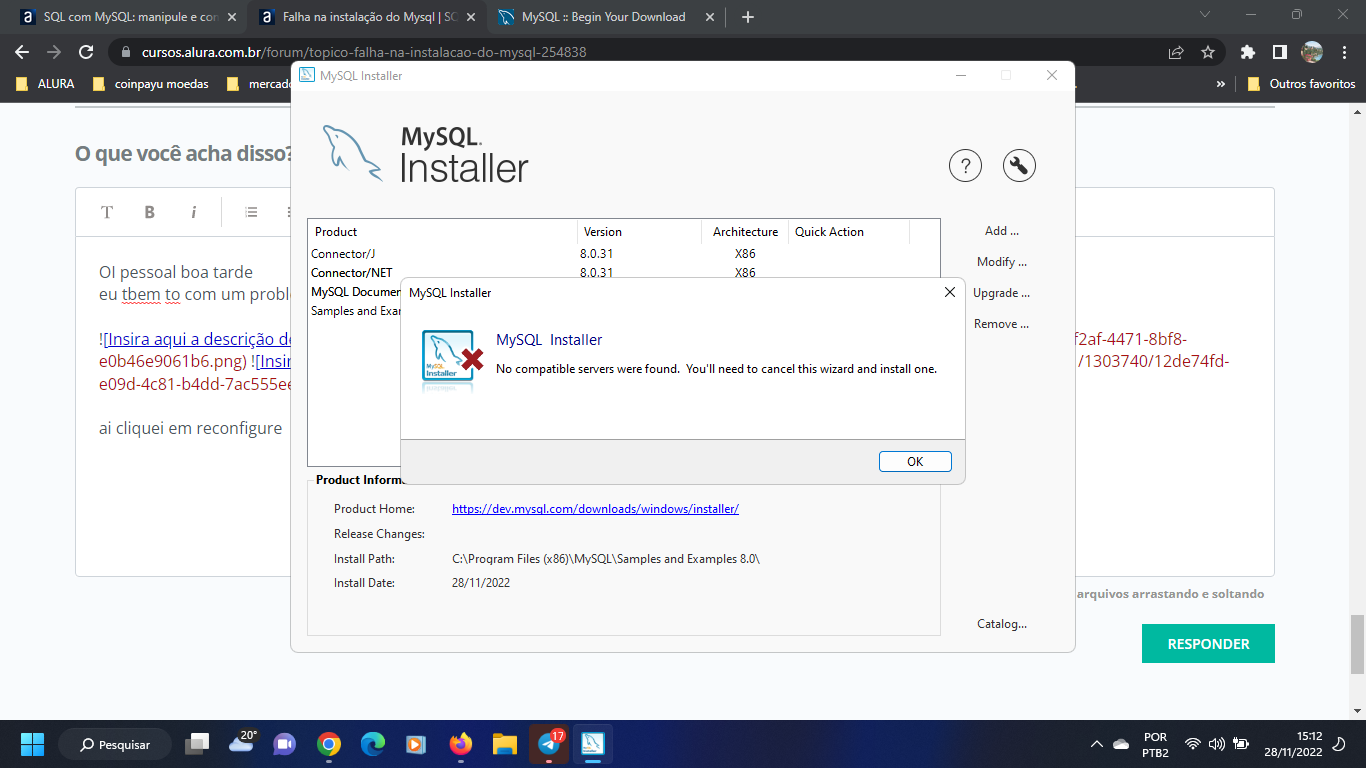The width and height of the screenshot is (1366, 768).
Task: Open Firefox from the taskbar
Action: tap(460, 744)
